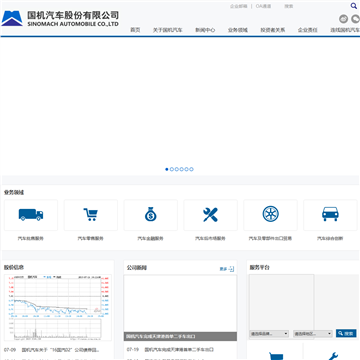The height and width of the screenshot is (360, 360).
Task: Click the company news image area
Action: (180, 303)
